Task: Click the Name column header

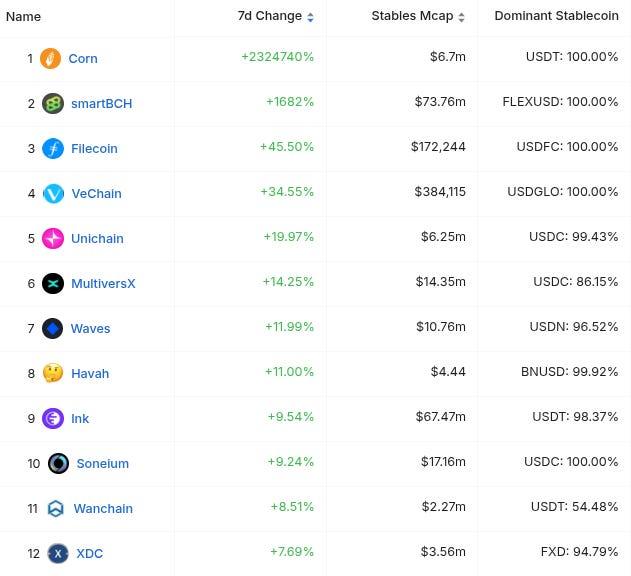Action: (23, 17)
